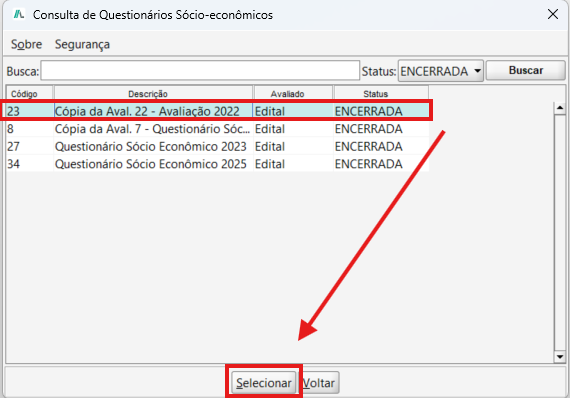Click ENCERRADA status cell in row 23
Screen dimensions: 570x398
(381, 111)
